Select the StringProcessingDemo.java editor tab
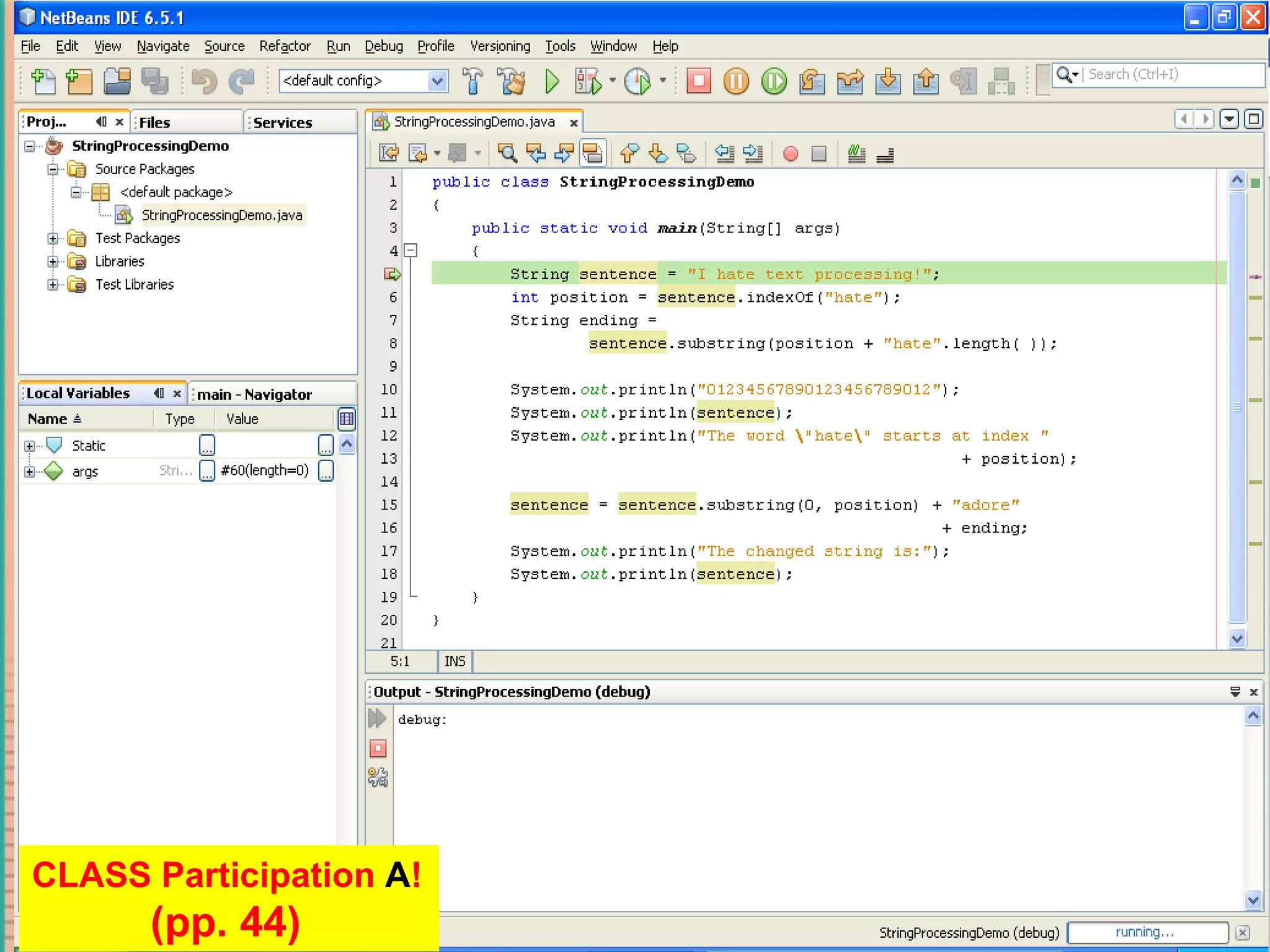 click(474, 122)
